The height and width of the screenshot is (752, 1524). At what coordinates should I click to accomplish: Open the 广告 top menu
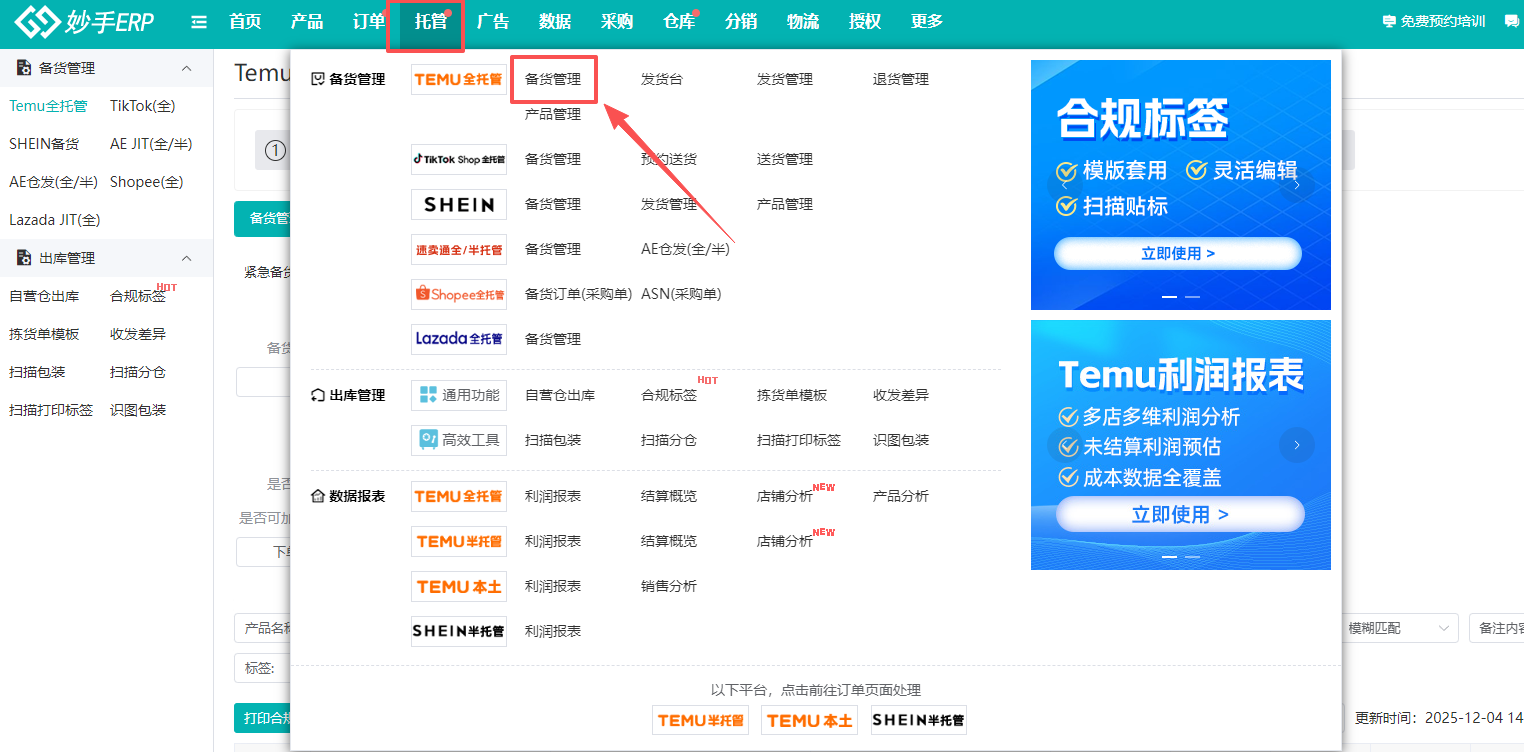pos(493,22)
